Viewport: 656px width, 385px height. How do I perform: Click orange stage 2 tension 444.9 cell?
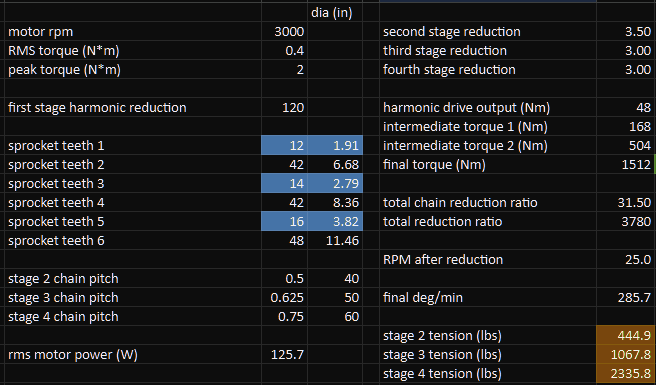click(626, 336)
